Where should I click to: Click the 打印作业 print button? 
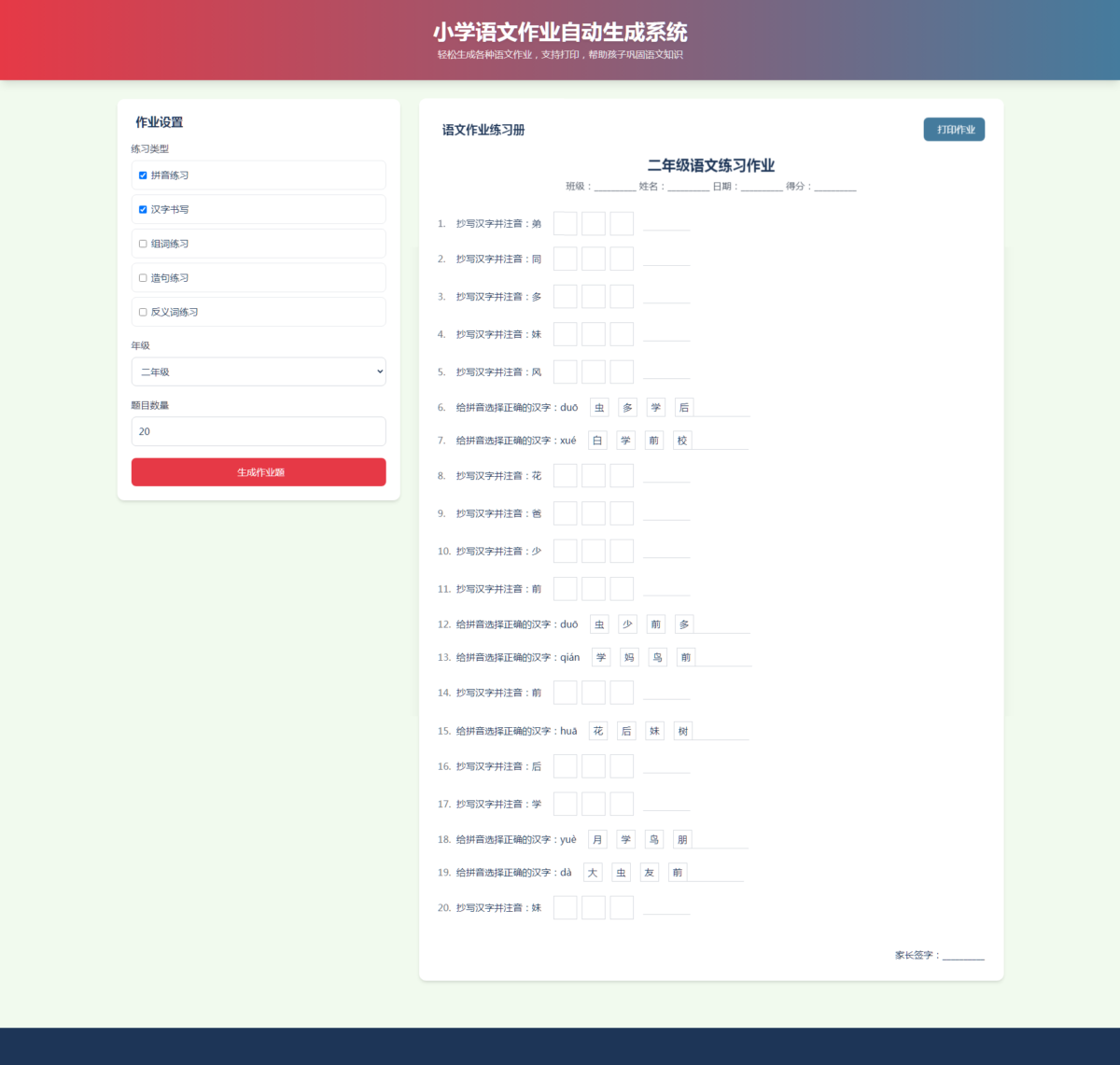click(x=954, y=130)
